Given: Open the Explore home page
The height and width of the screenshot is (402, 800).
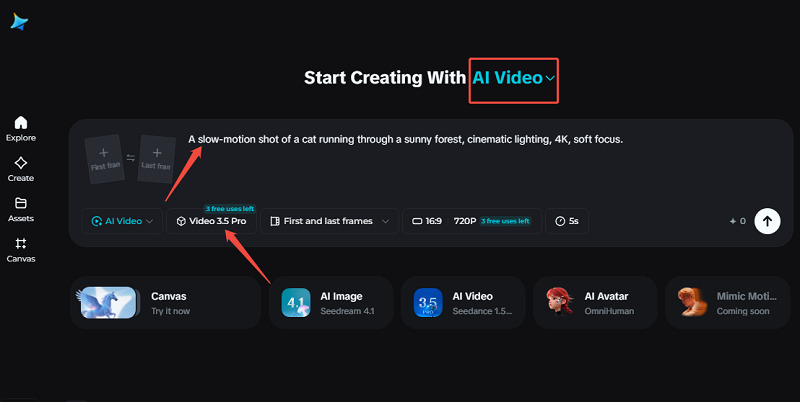Looking at the screenshot, I should tap(21, 129).
